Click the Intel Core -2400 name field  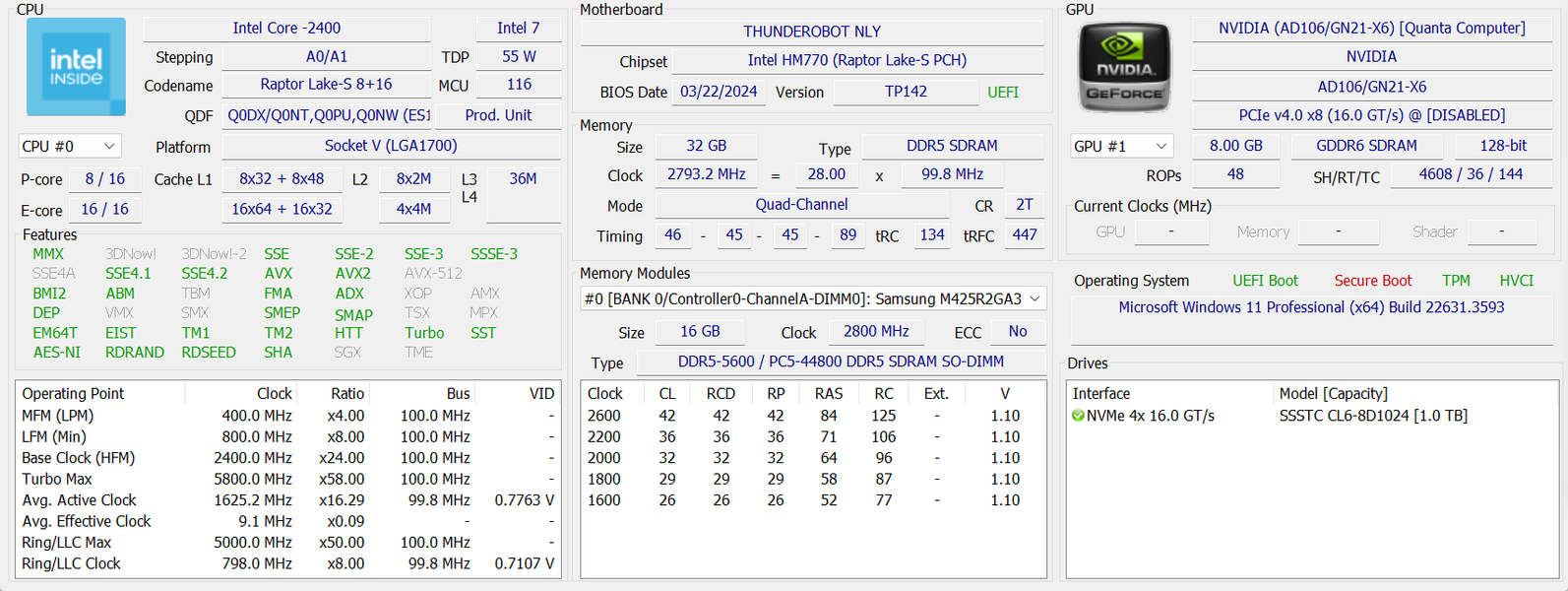[286, 29]
